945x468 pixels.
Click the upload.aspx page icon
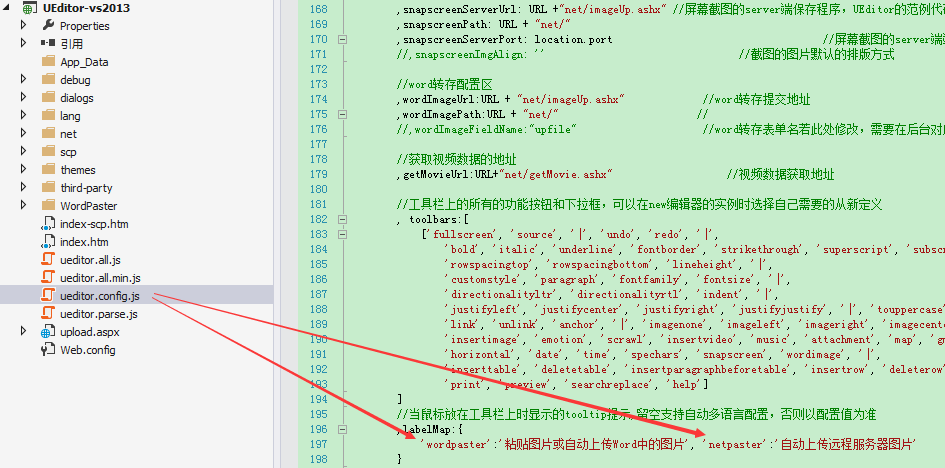click(48, 332)
